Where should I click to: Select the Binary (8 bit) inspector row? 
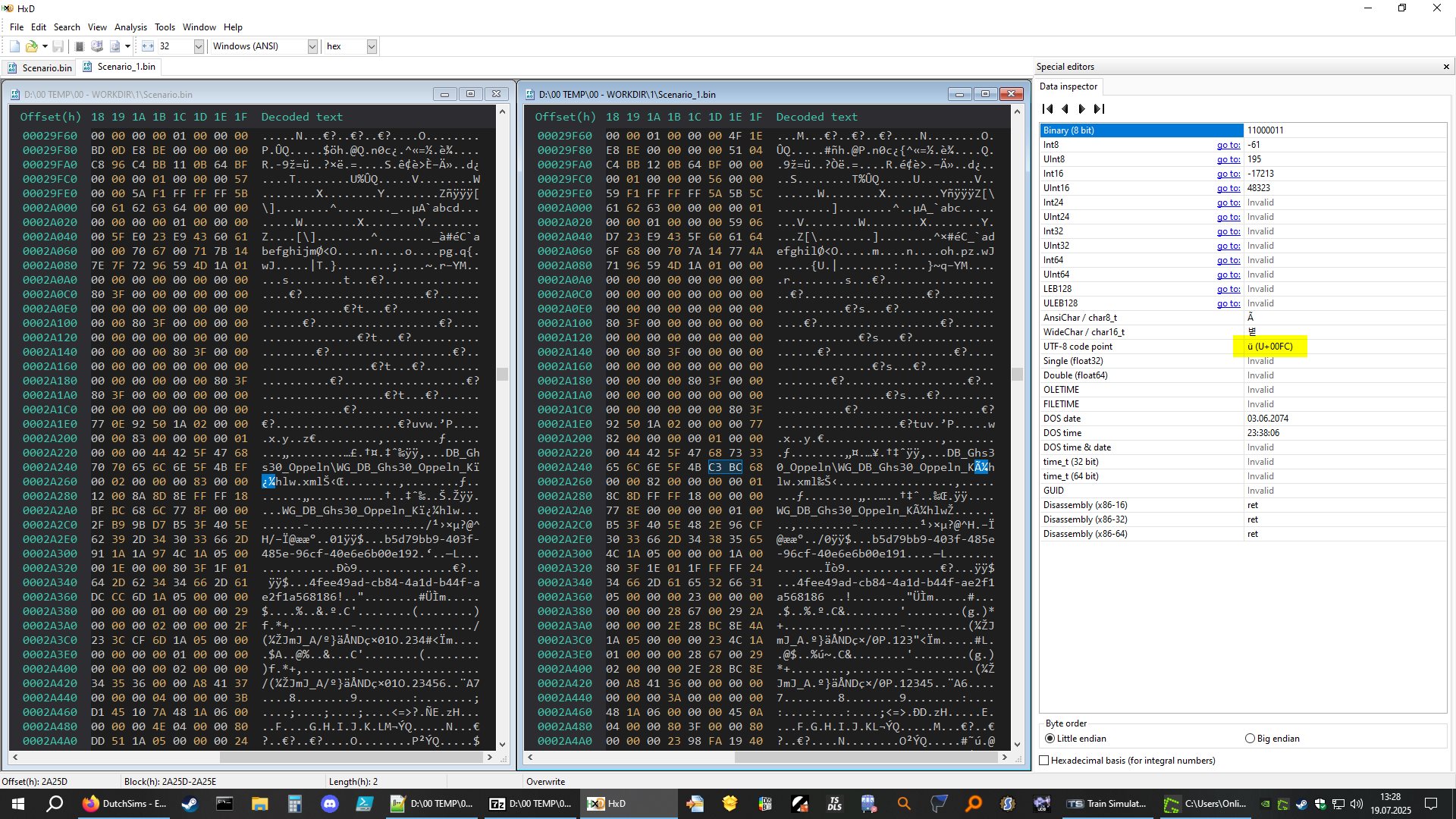[1243, 130]
